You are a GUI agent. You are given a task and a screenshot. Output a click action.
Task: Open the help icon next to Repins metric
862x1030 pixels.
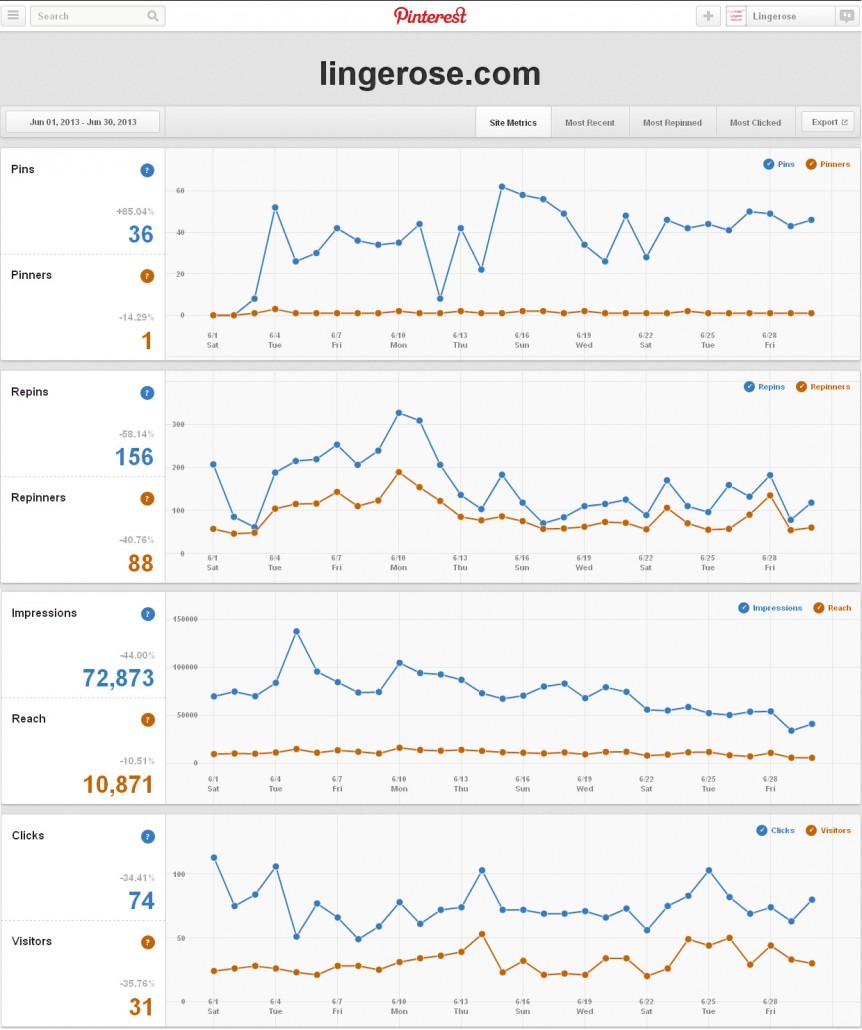pos(147,393)
